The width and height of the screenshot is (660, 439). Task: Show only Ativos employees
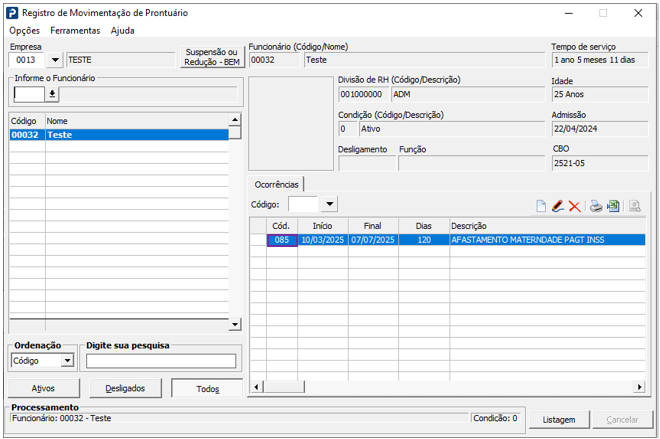click(x=43, y=388)
